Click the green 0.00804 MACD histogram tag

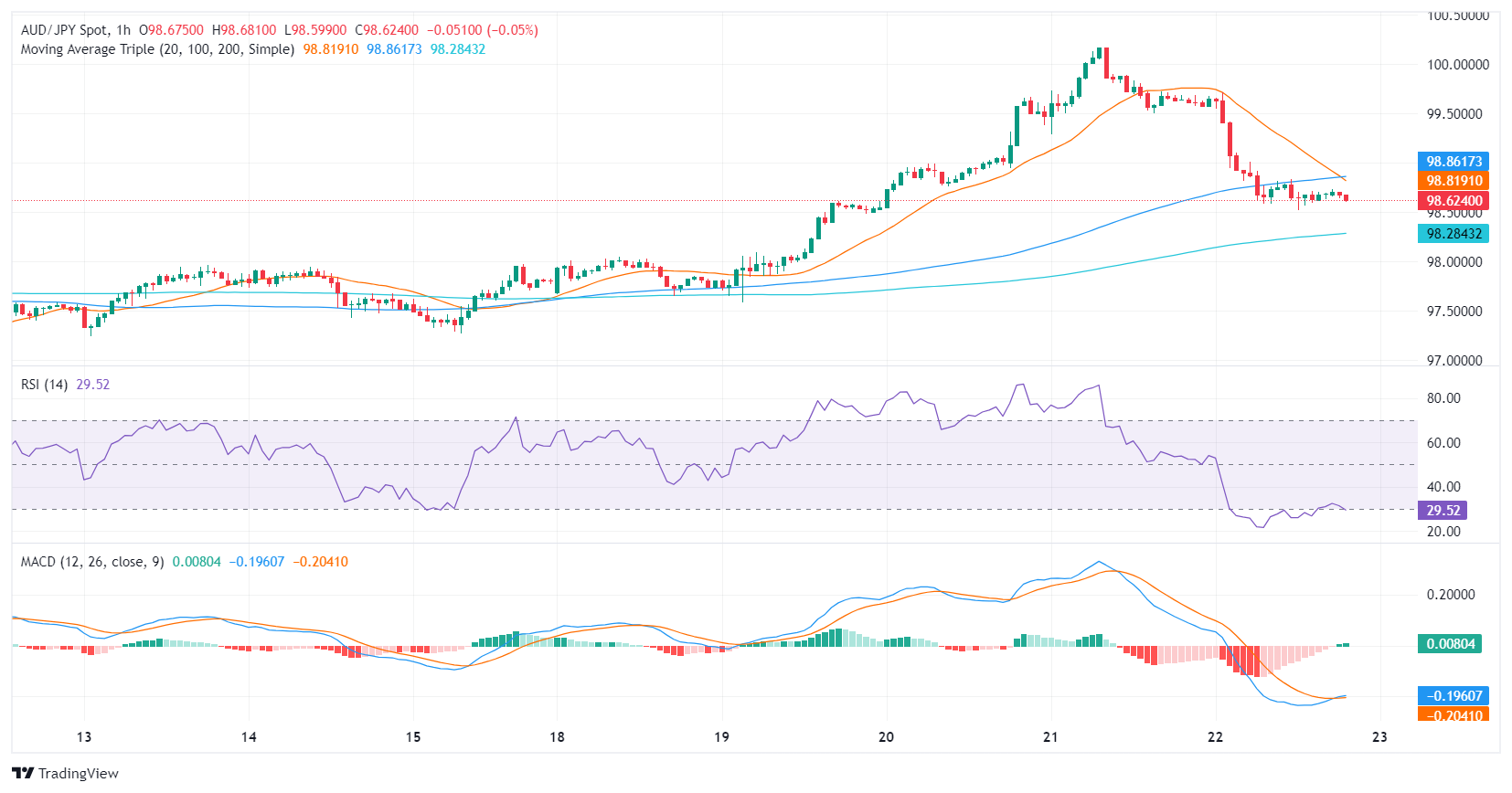[1450, 644]
